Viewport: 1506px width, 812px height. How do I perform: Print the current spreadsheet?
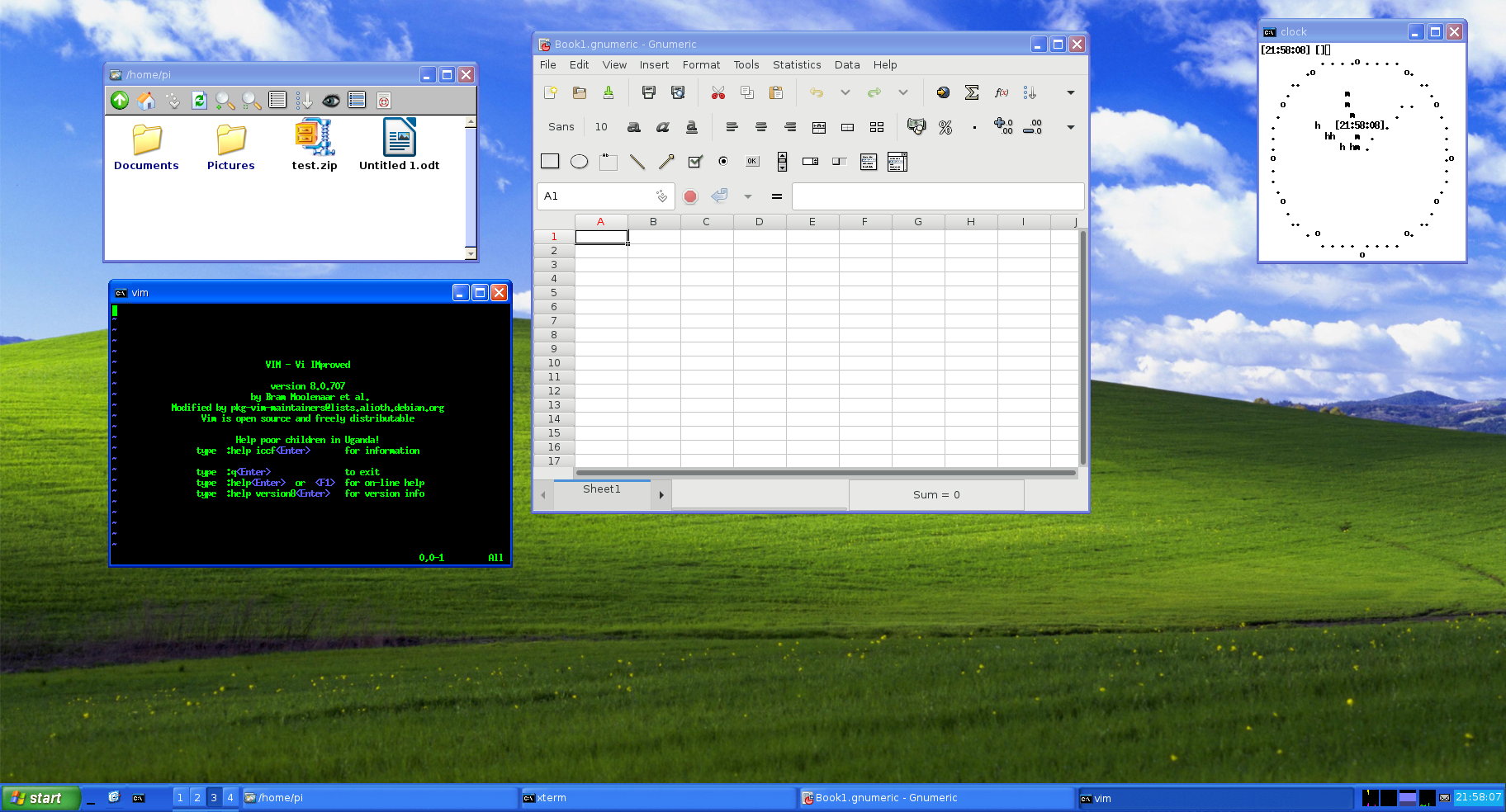click(649, 92)
